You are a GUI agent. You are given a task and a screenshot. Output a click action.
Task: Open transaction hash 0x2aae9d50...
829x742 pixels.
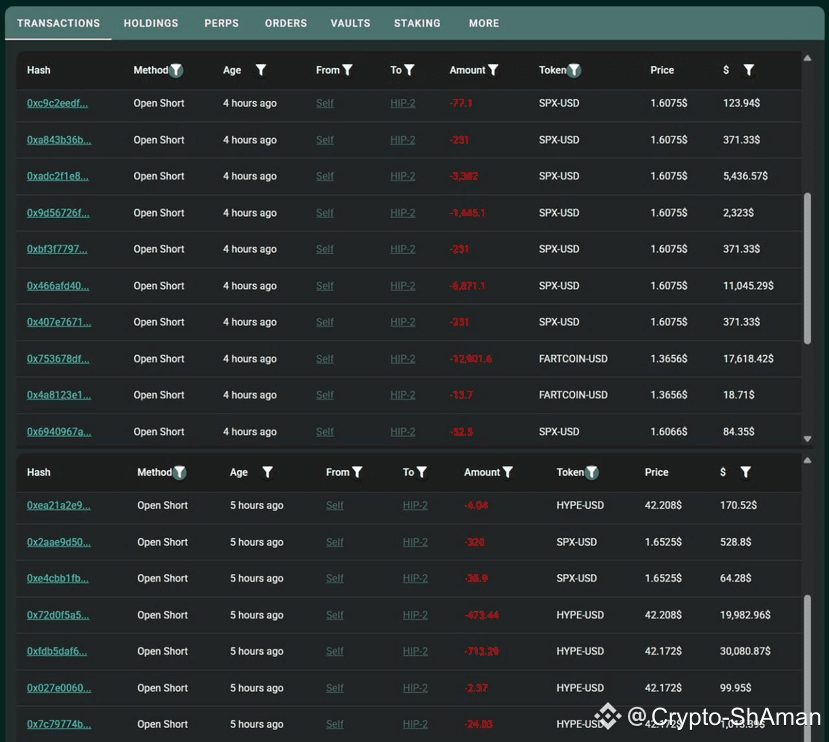(59, 543)
